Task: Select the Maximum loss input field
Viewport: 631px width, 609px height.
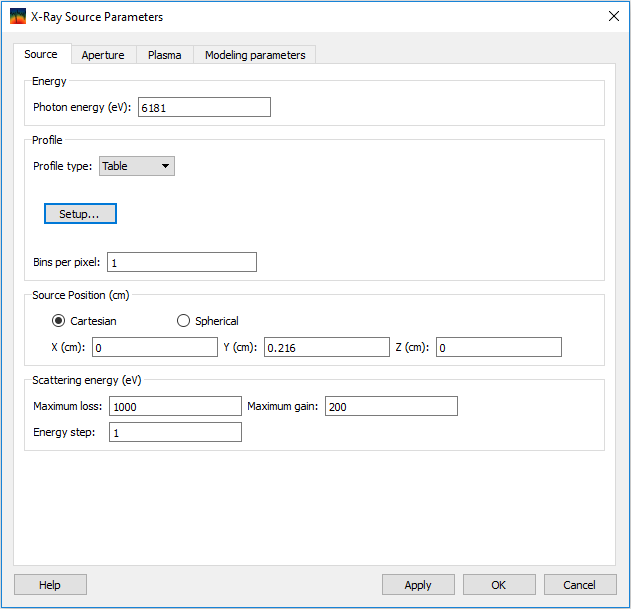Action: pos(175,406)
